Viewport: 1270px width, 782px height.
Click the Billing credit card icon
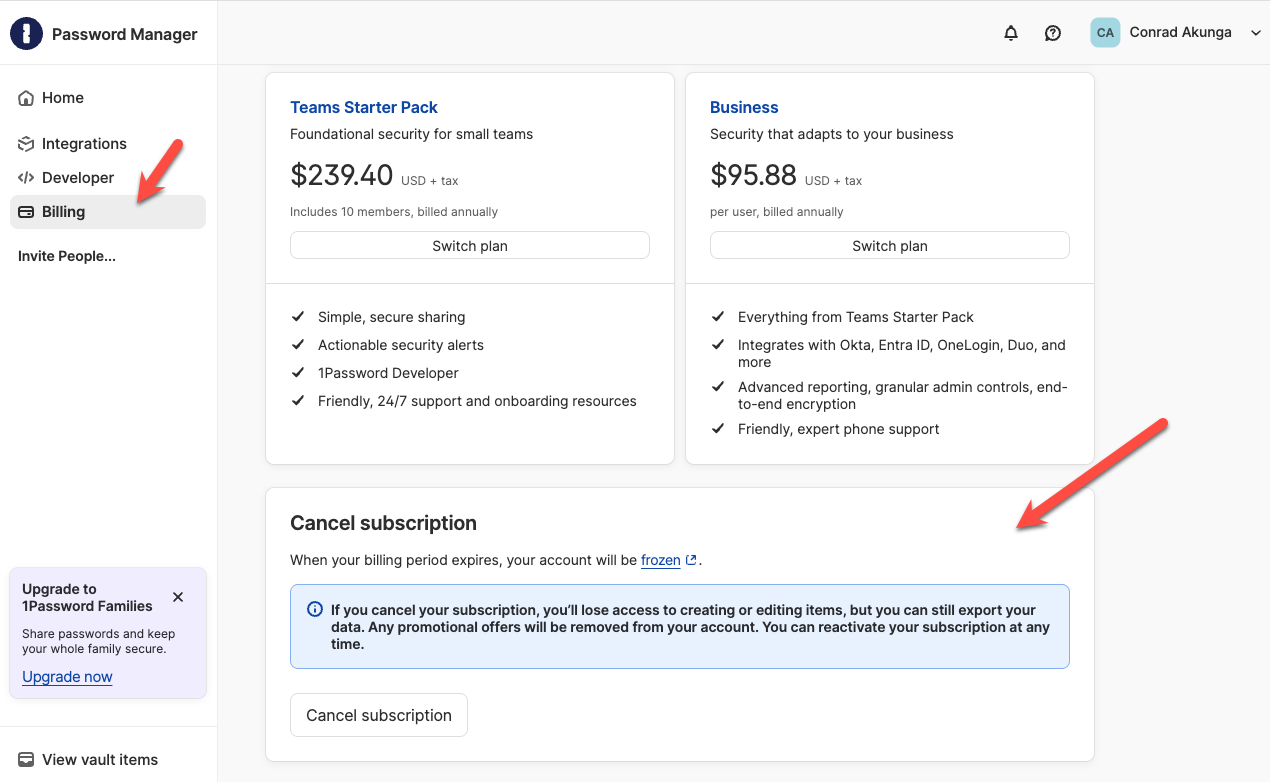coord(26,212)
